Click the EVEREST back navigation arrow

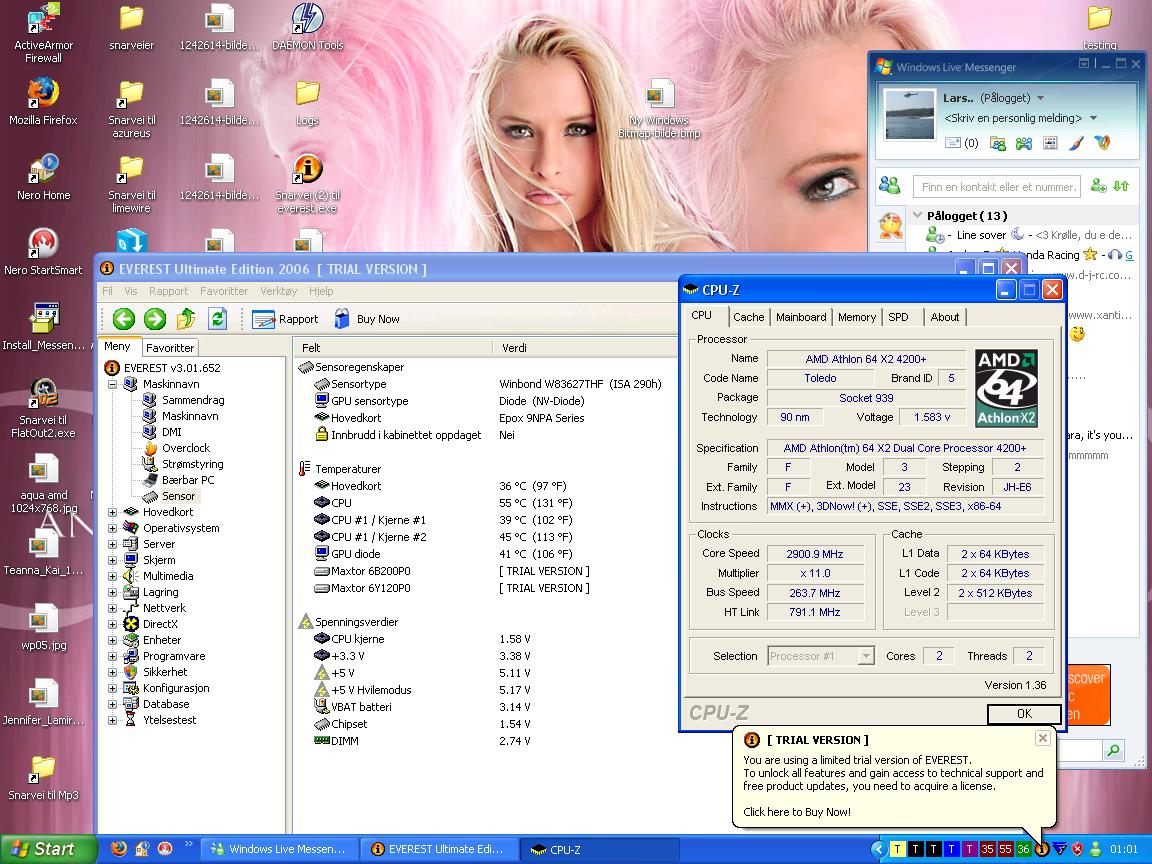click(x=123, y=319)
